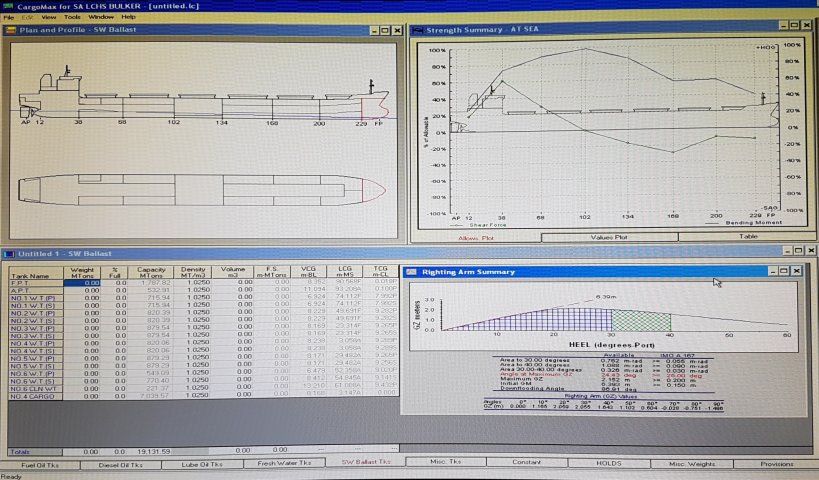
Task: Open the Window menu
Action: (x=101, y=17)
